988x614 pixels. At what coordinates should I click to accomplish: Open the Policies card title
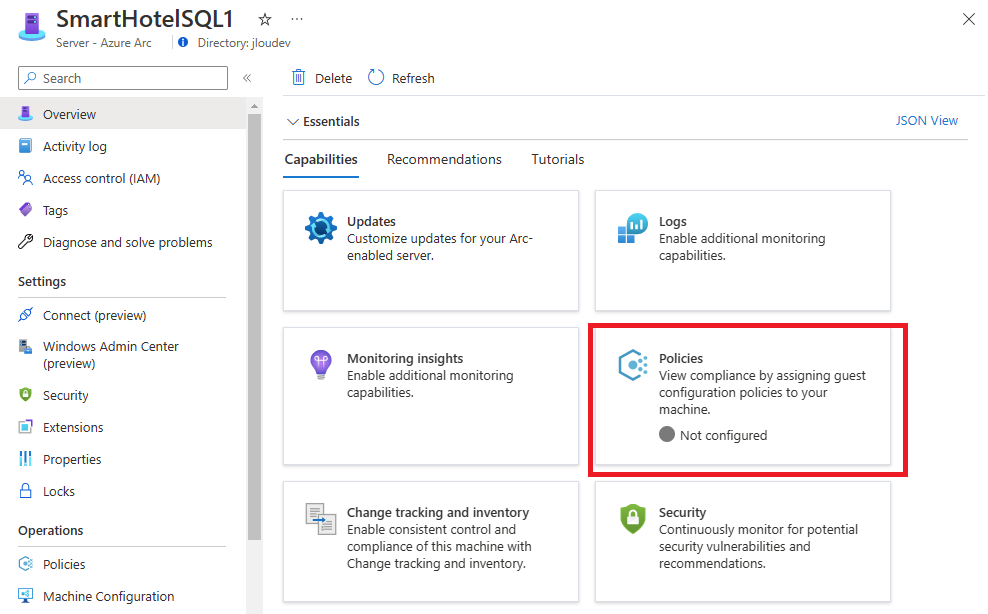coord(681,358)
